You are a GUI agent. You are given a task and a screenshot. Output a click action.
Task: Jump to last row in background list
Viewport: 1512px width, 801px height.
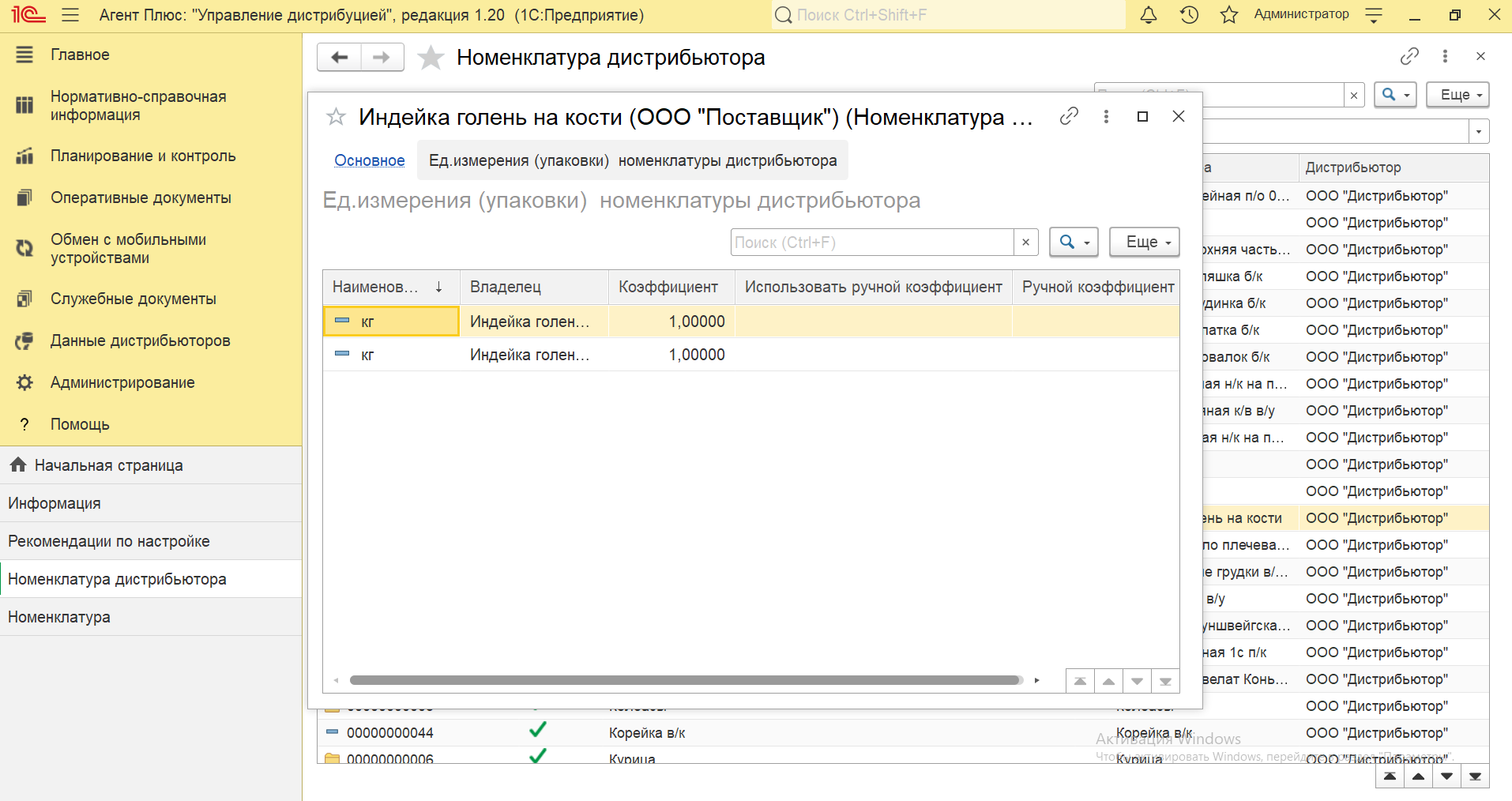coord(1475,777)
